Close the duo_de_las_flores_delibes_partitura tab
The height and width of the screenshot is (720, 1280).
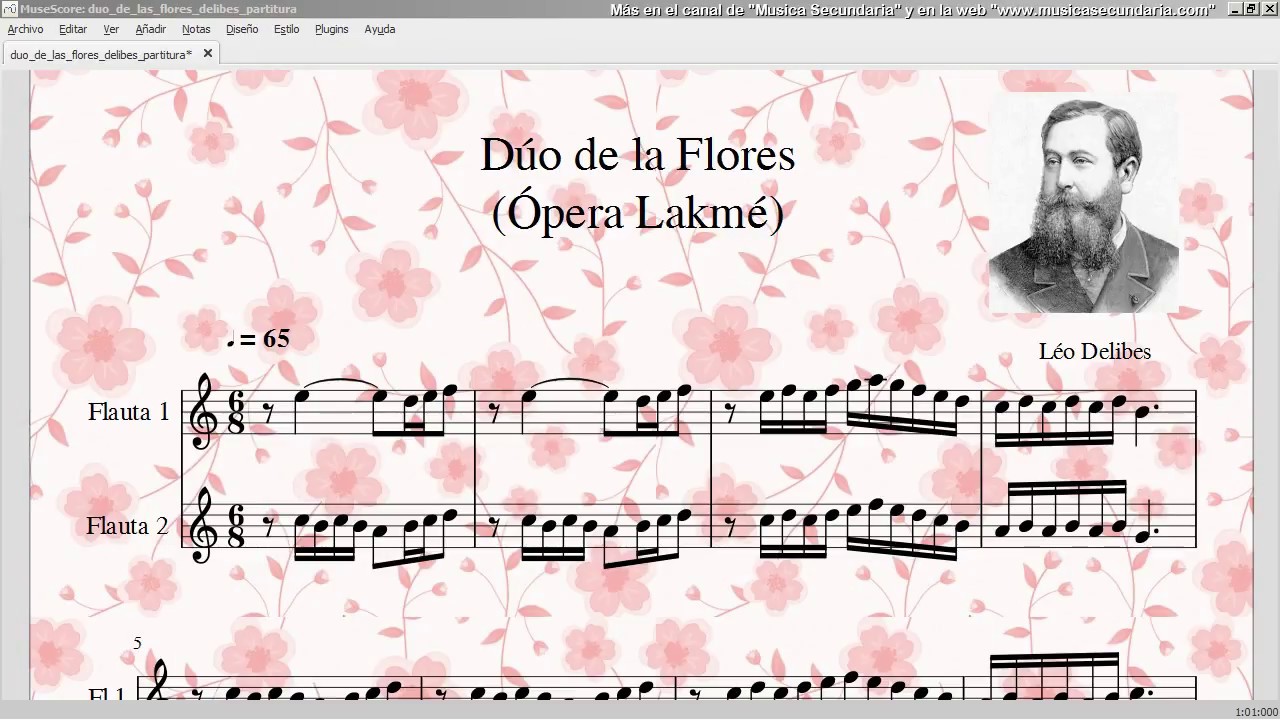tap(208, 54)
